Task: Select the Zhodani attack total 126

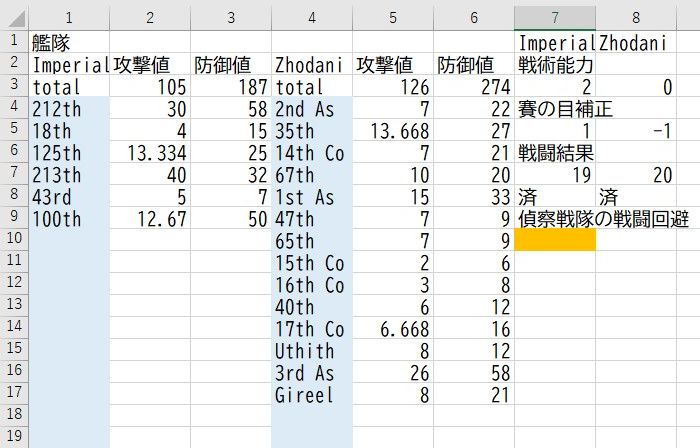Action: (393, 86)
